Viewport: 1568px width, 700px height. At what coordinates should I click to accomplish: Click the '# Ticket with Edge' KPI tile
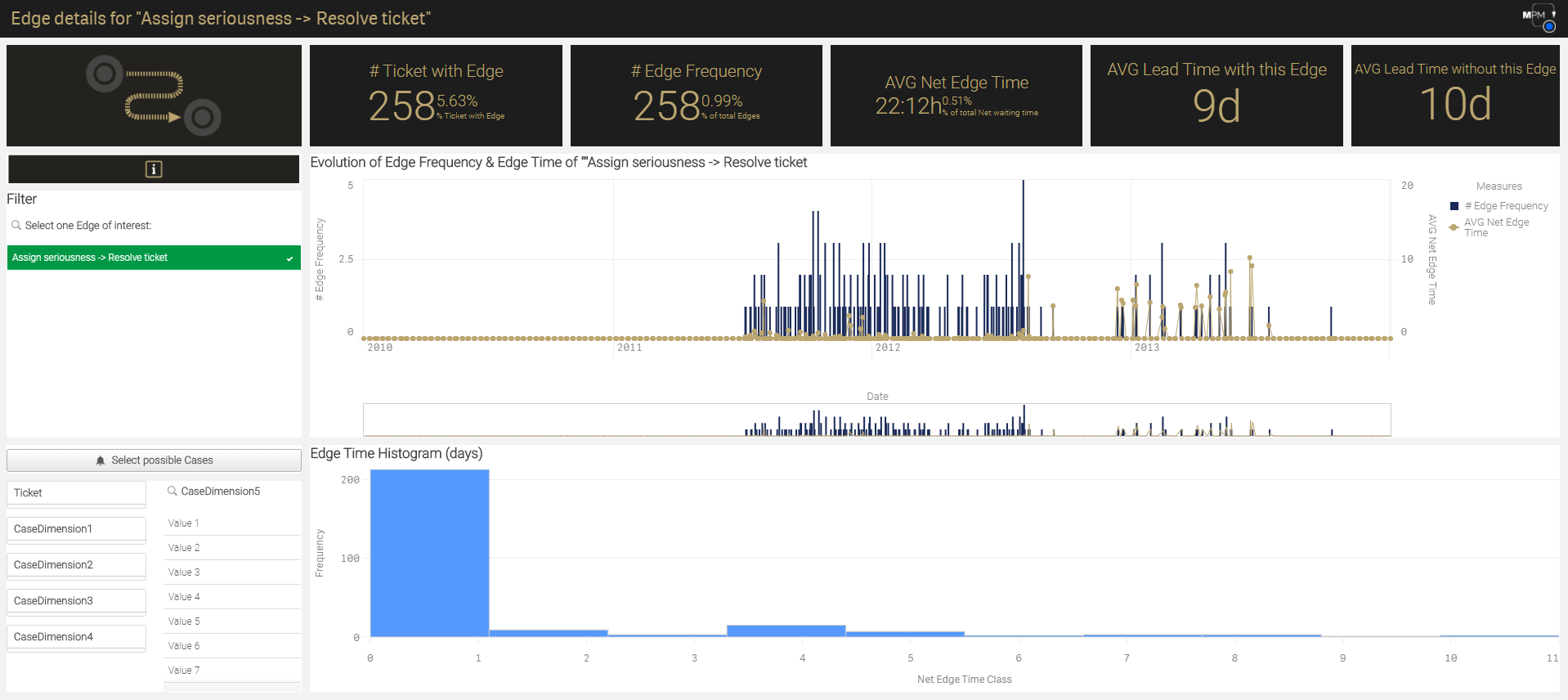[x=436, y=96]
